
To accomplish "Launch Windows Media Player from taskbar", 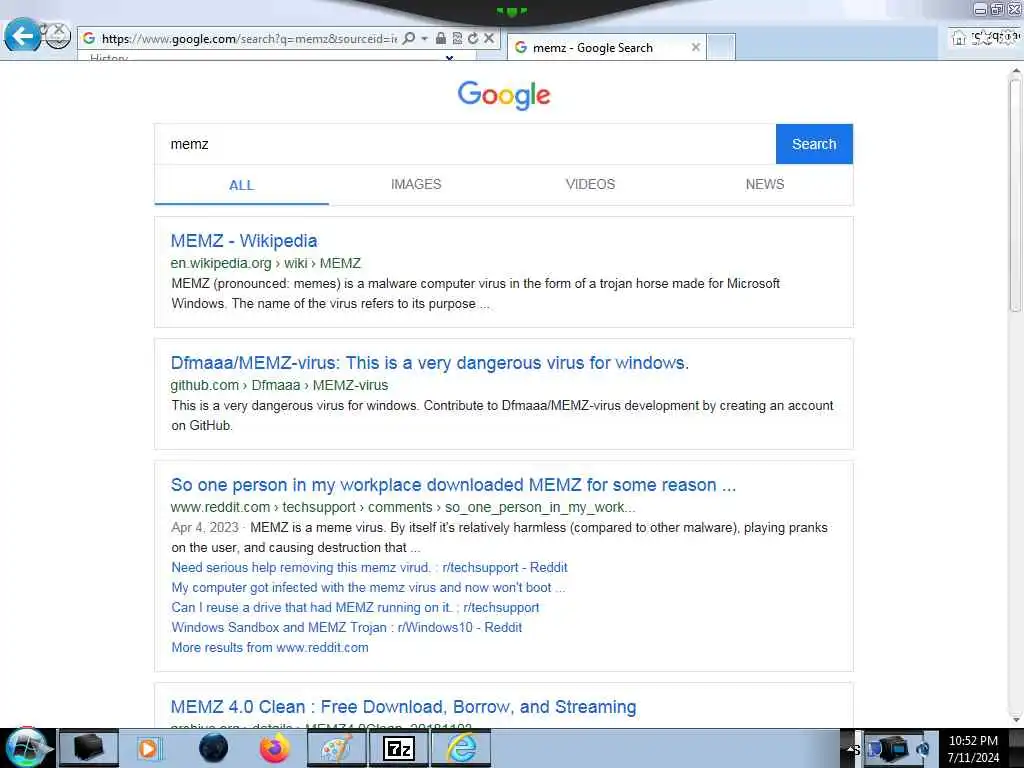I will pyautogui.click(x=148, y=748).
